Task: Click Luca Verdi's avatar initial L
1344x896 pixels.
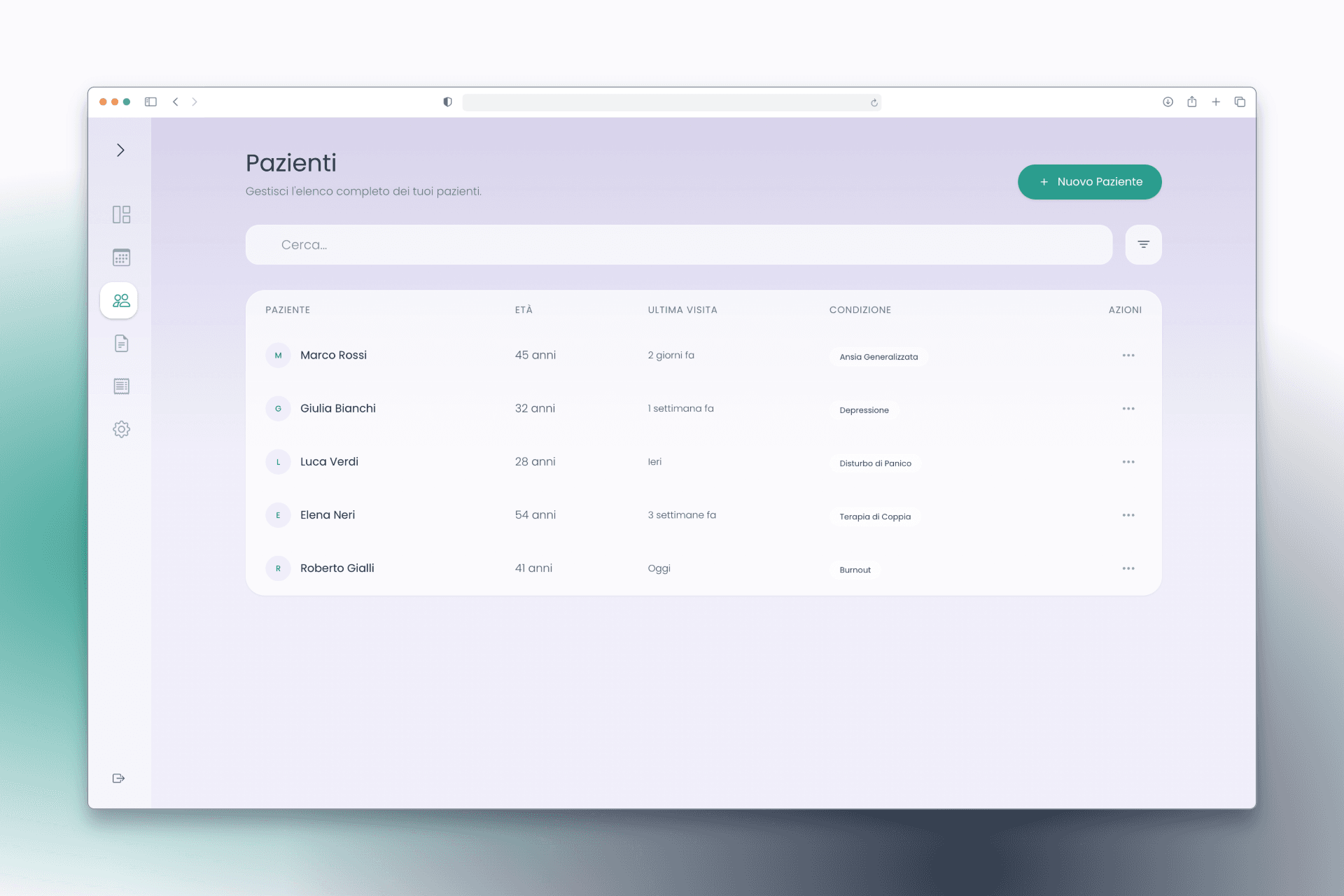Action: 278,462
